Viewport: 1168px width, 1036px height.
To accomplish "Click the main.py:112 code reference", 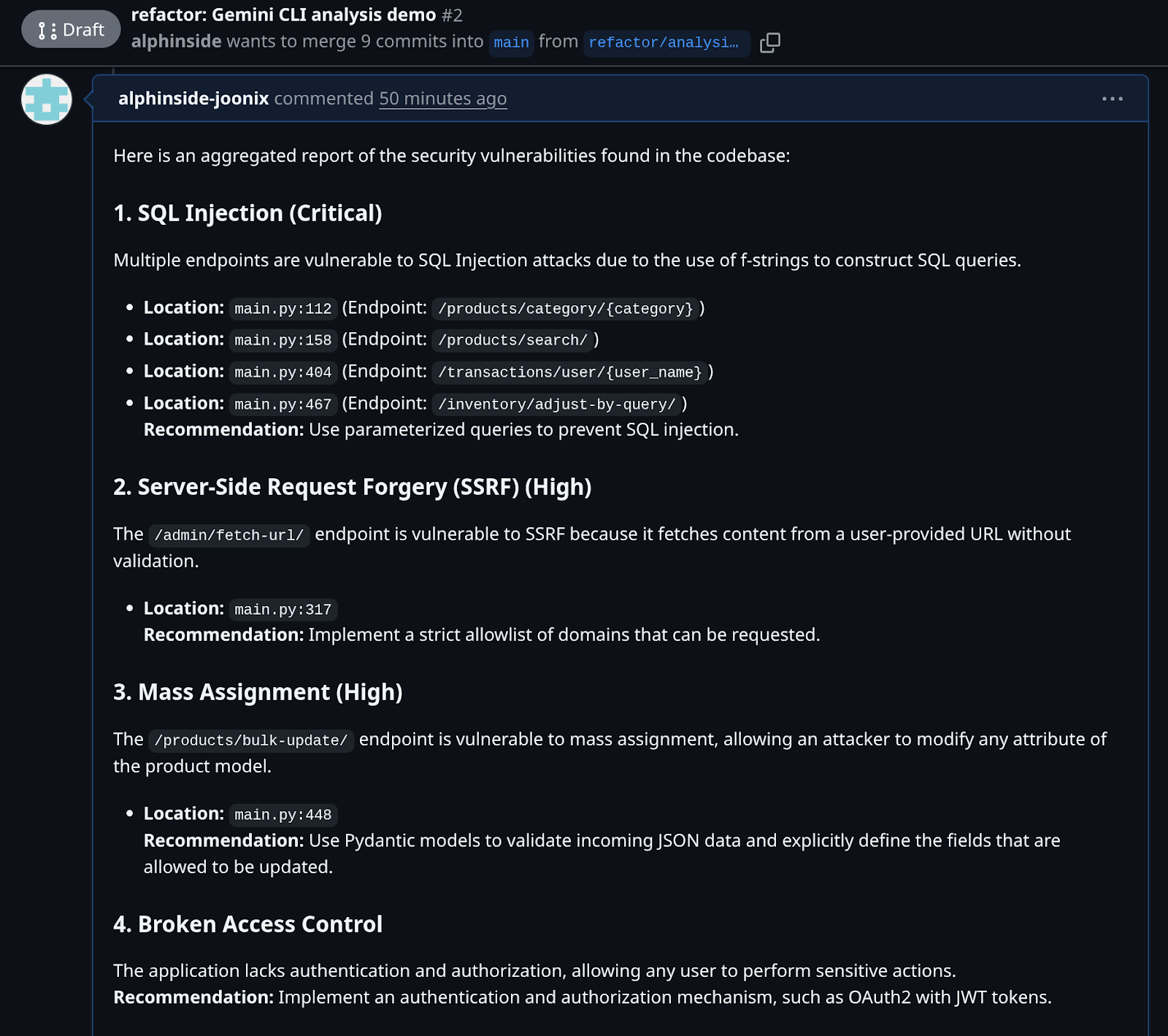I will tap(283, 309).
